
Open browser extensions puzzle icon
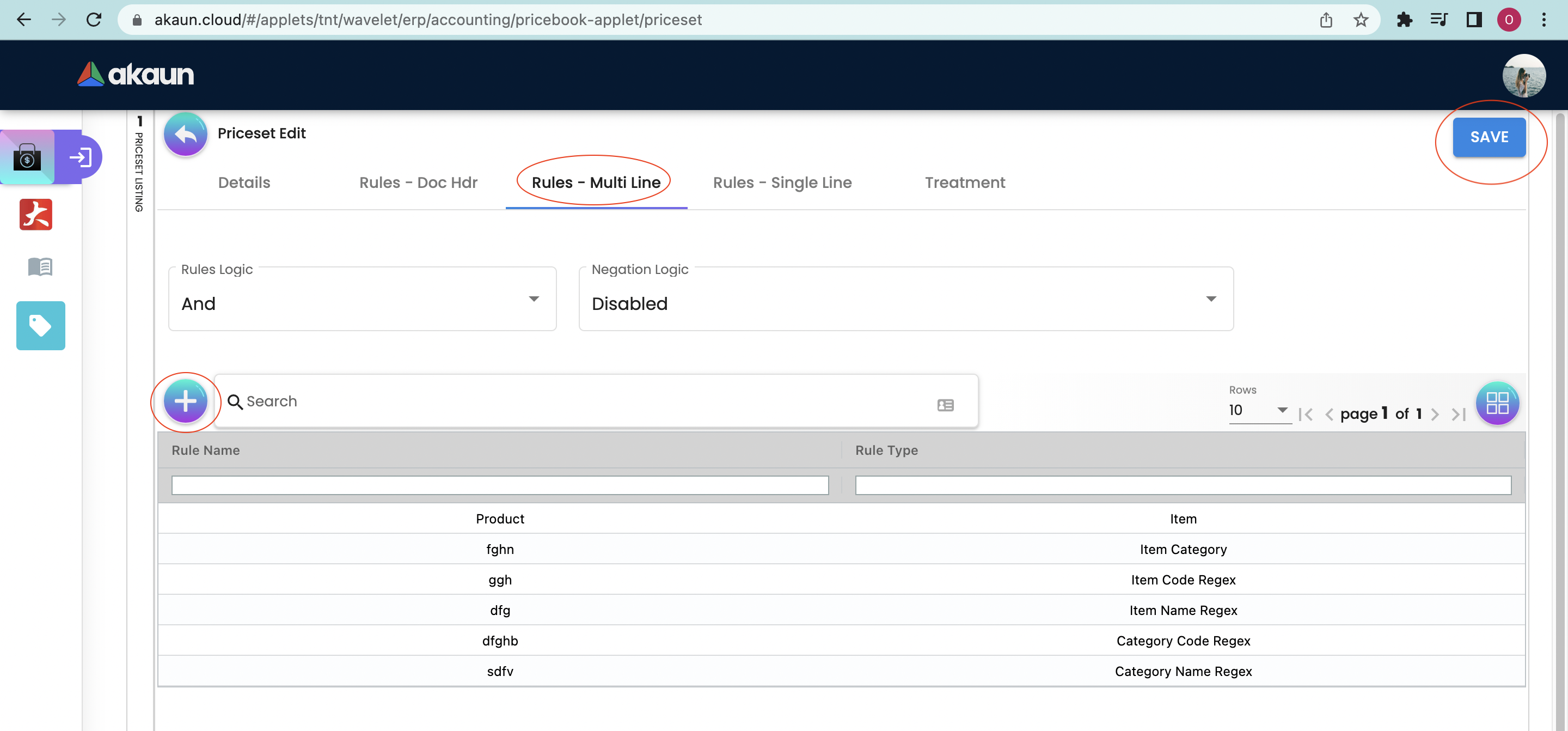[x=1404, y=20]
